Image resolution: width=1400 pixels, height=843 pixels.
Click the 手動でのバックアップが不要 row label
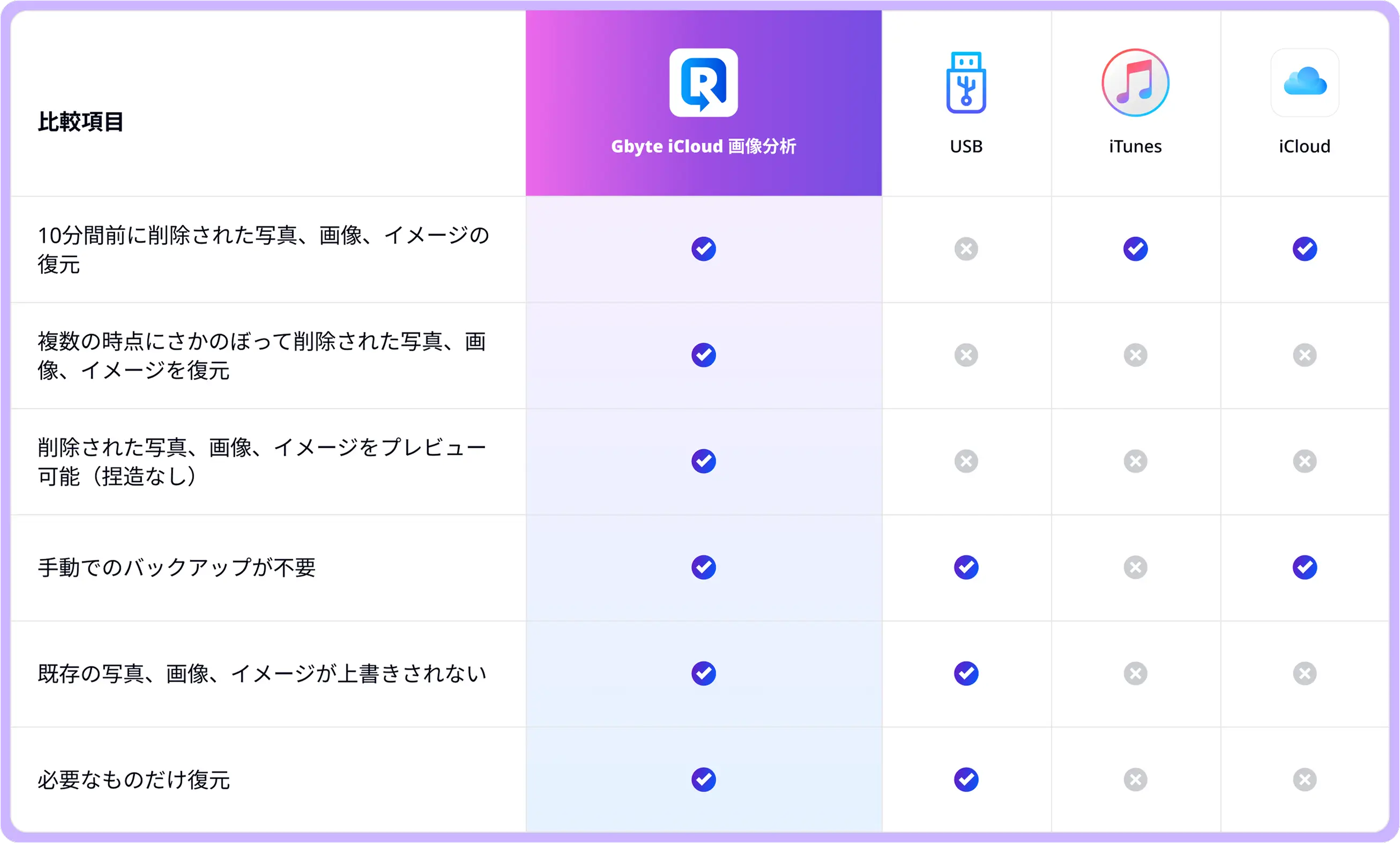[176, 567]
